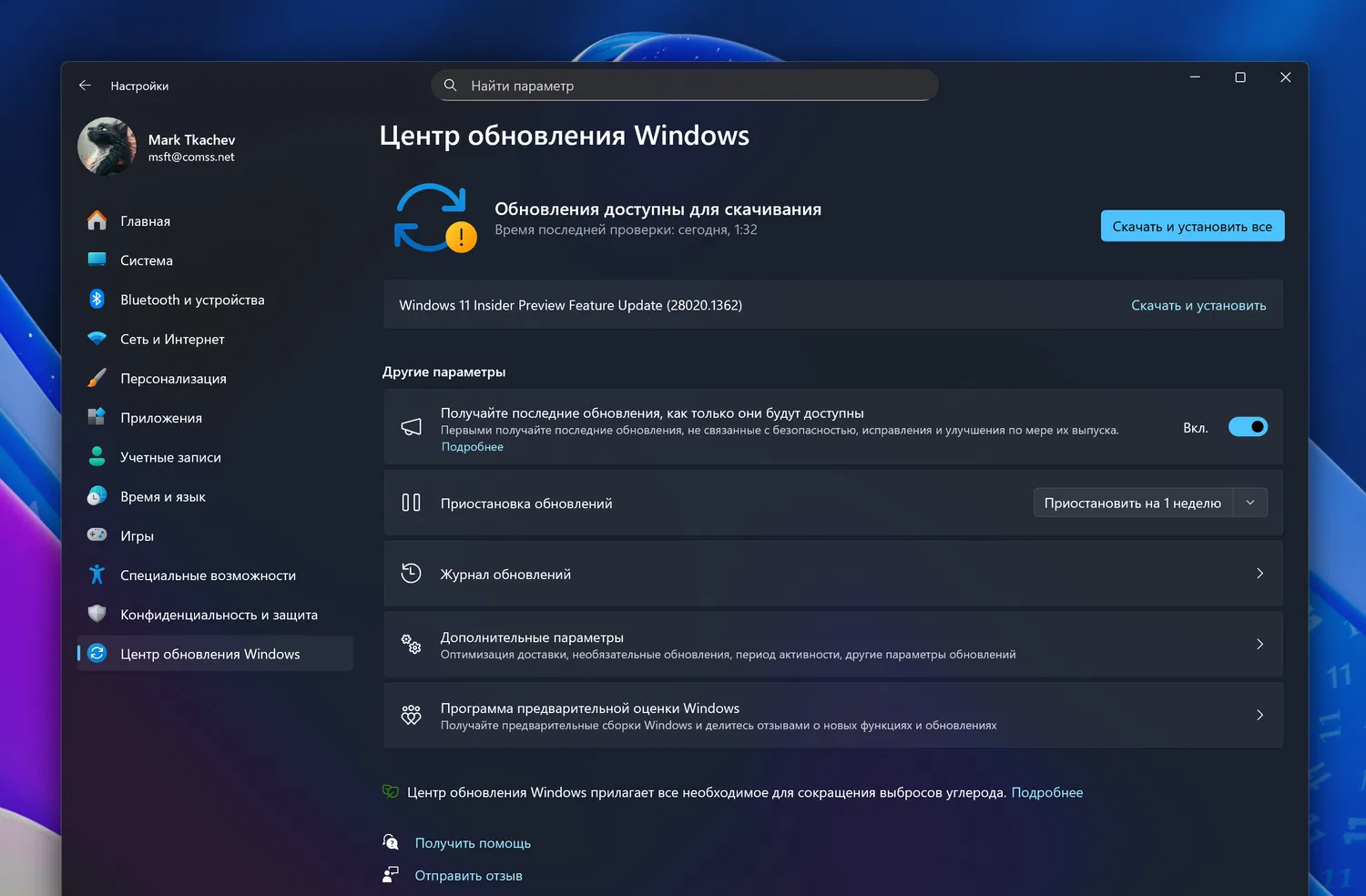Viewport: 1366px width, 896px height.
Task: Select the Игры gamepad icon
Action: 98,535
